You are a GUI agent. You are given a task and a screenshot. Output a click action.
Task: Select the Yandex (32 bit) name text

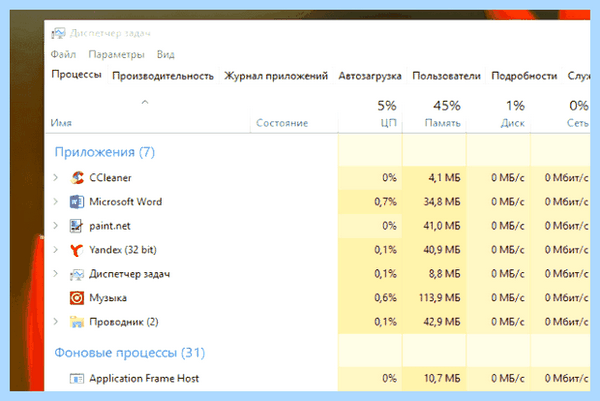click(123, 250)
